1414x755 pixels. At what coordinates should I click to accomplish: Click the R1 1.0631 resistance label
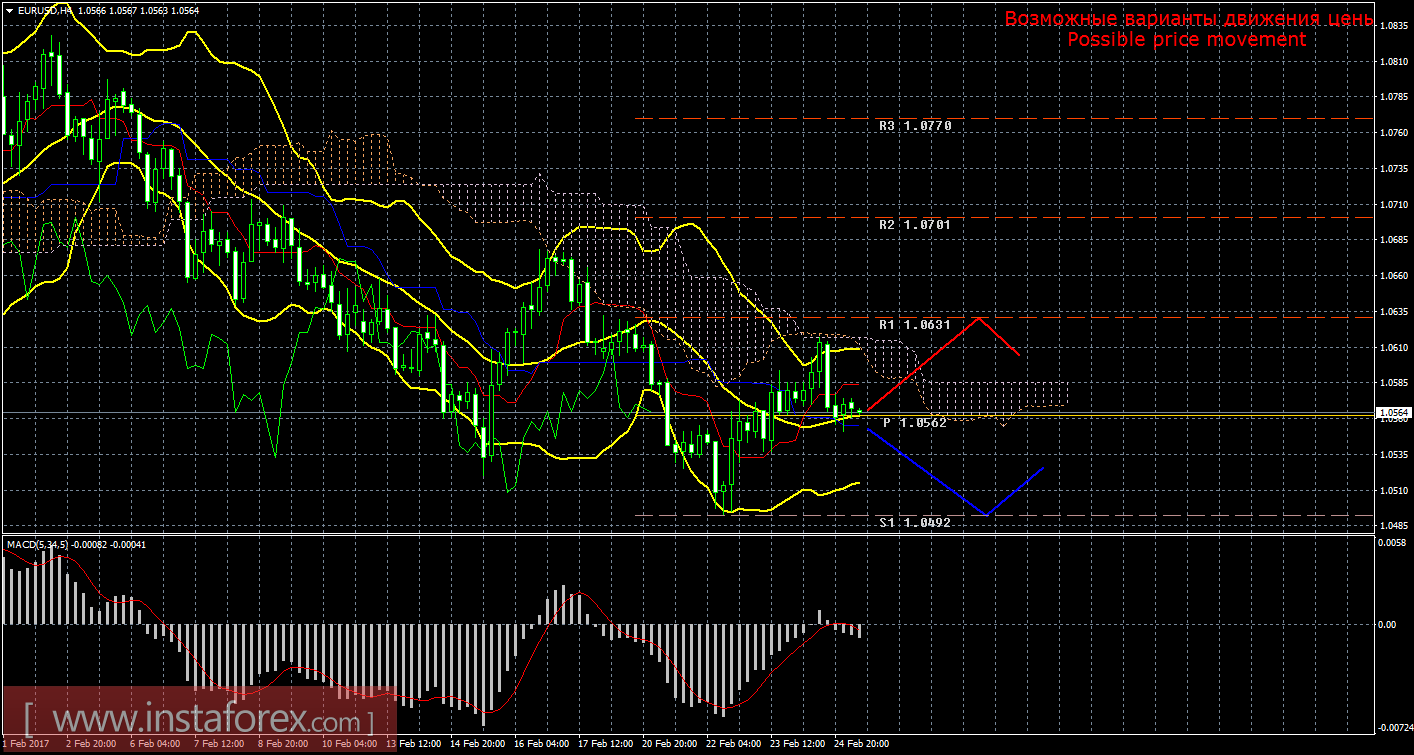click(914, 325)
